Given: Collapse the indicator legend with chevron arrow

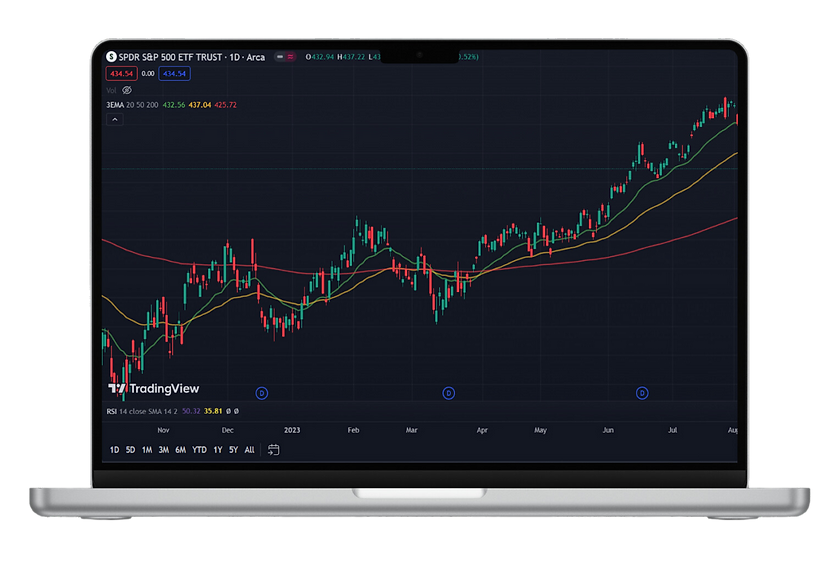Looking at the screenshot, I should [x=115, y=119].
